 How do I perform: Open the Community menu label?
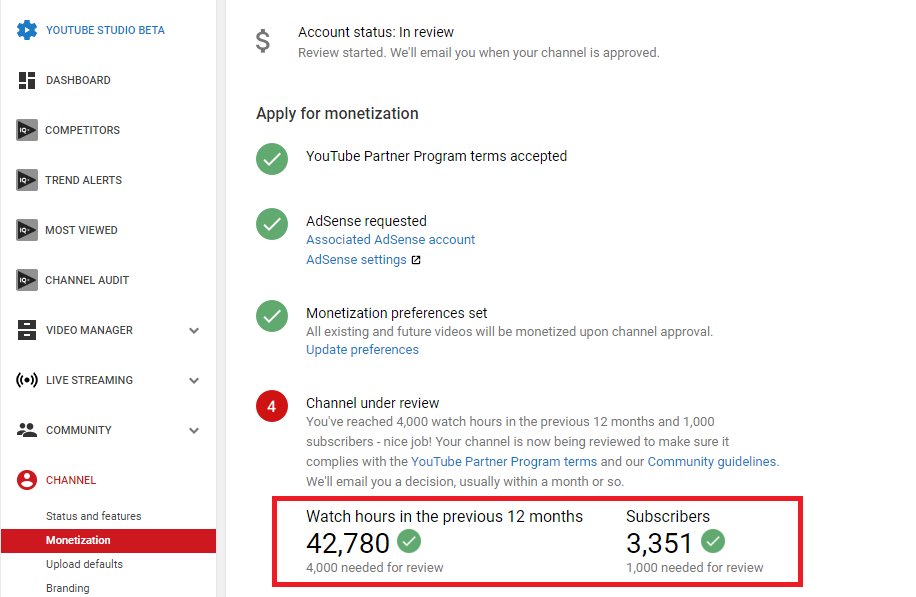[x=79, y=430]
